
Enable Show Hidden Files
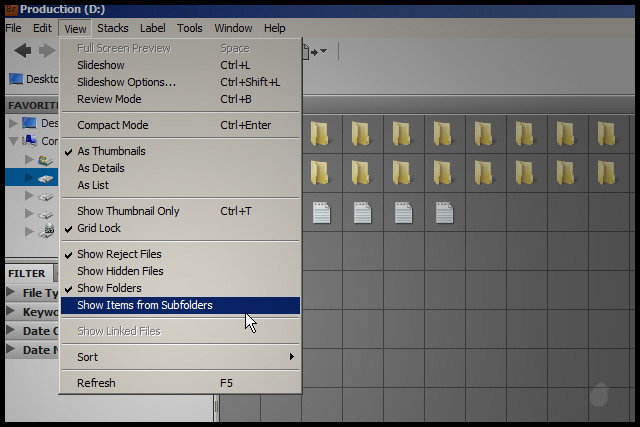coord(119,271)
